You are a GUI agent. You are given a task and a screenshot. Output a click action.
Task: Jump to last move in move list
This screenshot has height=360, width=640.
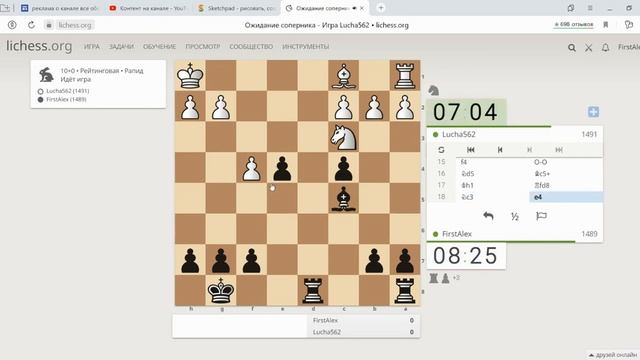(x=559, y=150)
